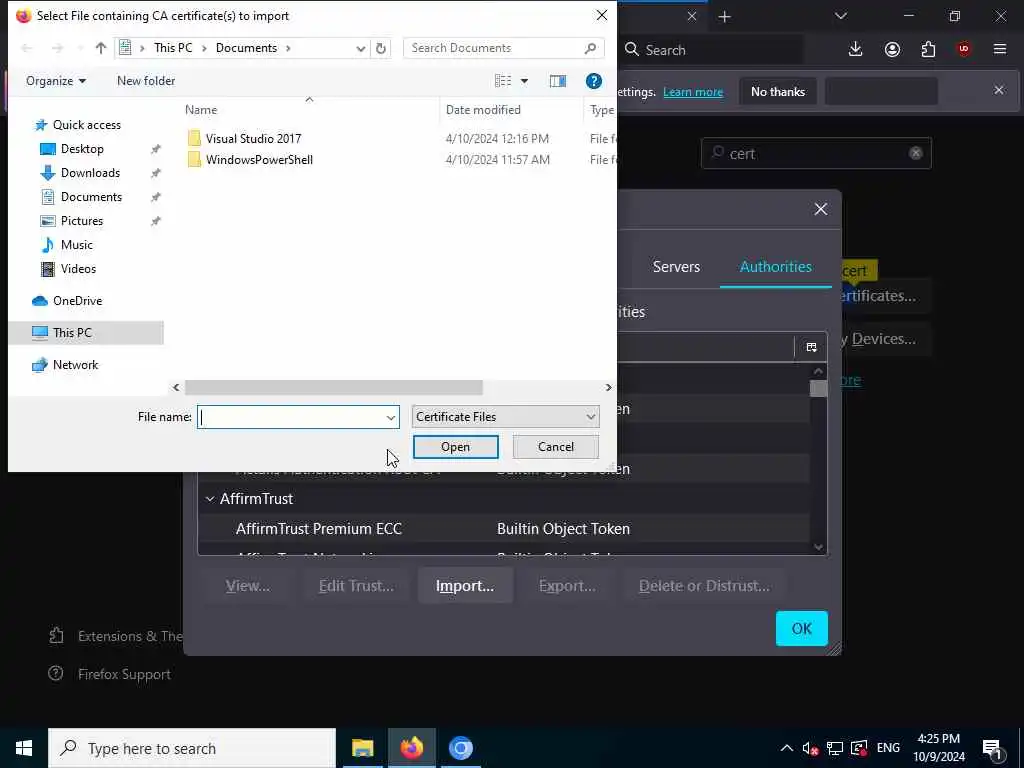This screenshot has width=1024, height=768.
Task: Clear the cert search in Firefox settings
Action: point(916,153)
